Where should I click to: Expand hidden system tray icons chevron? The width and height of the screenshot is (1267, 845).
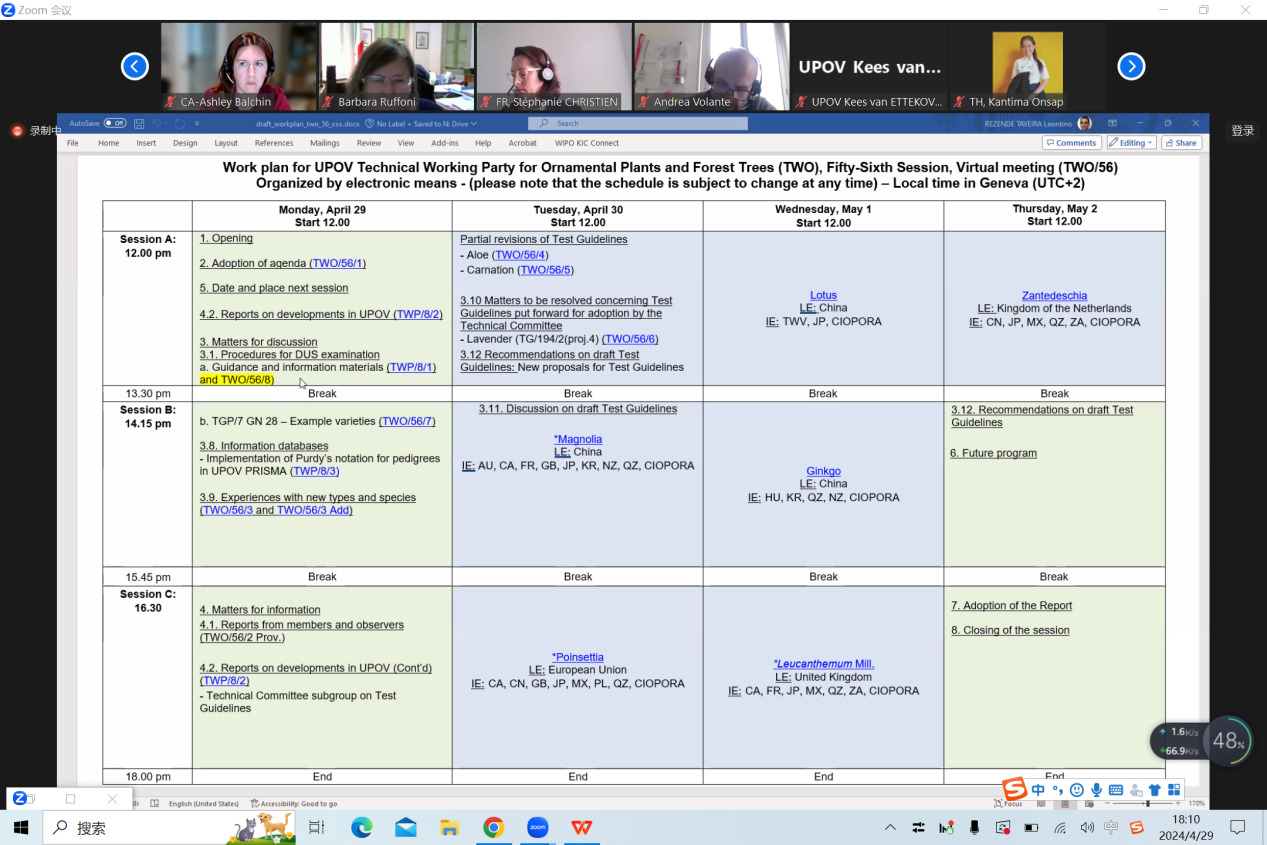(x=890, y=828)
